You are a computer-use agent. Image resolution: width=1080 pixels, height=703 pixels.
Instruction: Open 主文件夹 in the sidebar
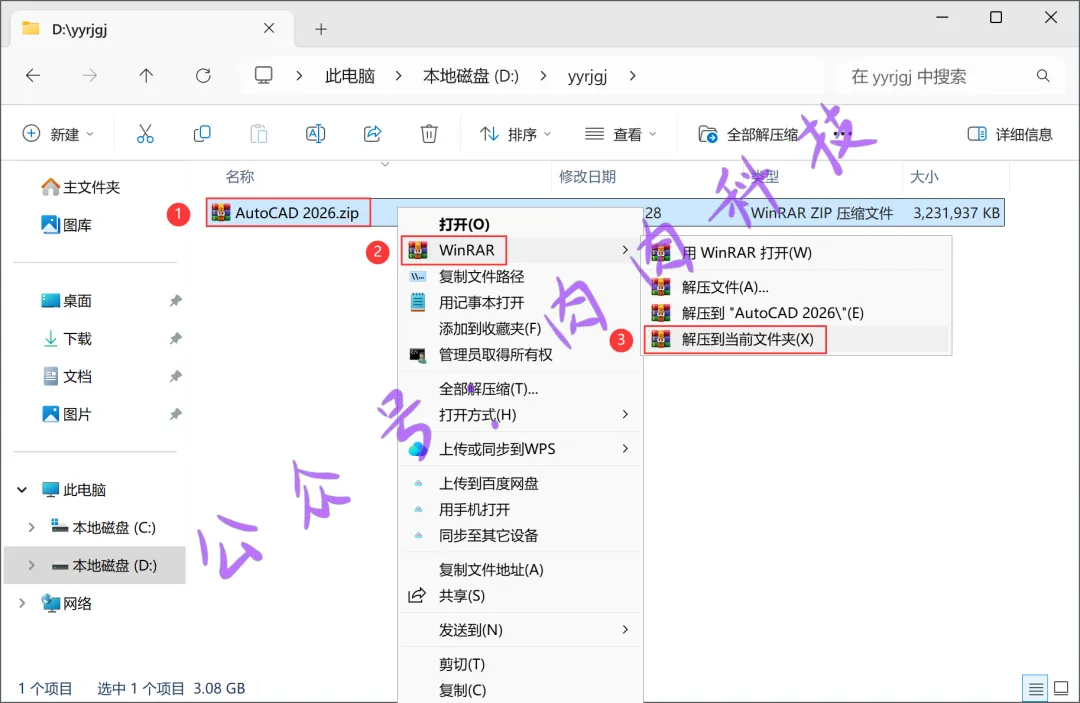pyautogui.click(x=81, y=187)
